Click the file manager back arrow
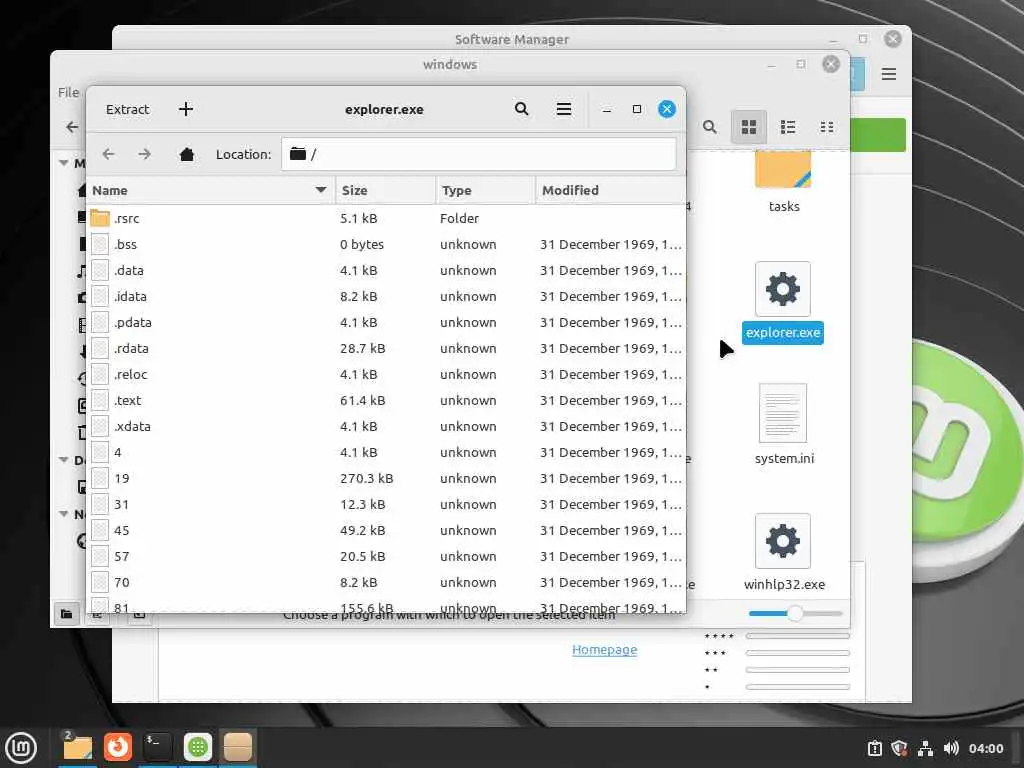 pos(72,127)
